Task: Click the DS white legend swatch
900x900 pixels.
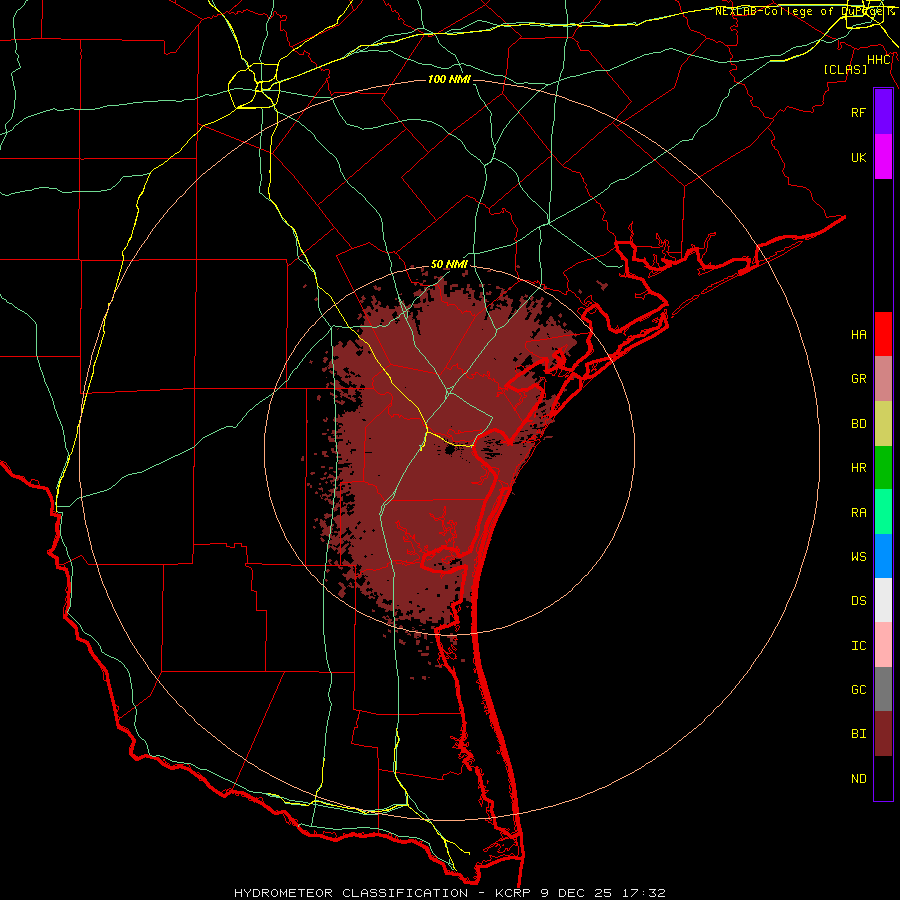Action: [x=883, y=600]
